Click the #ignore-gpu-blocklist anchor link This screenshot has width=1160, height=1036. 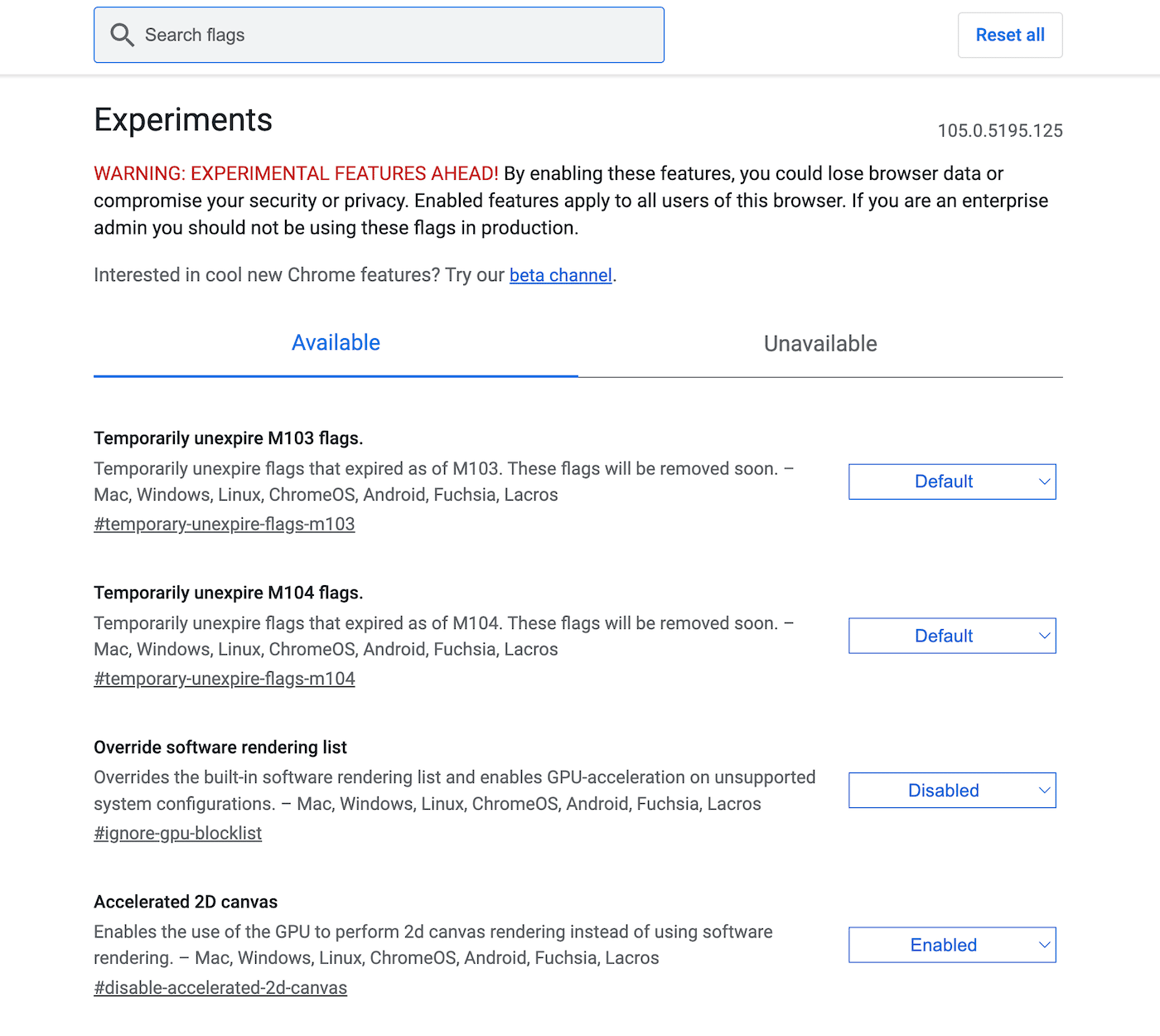pos(178,834)
